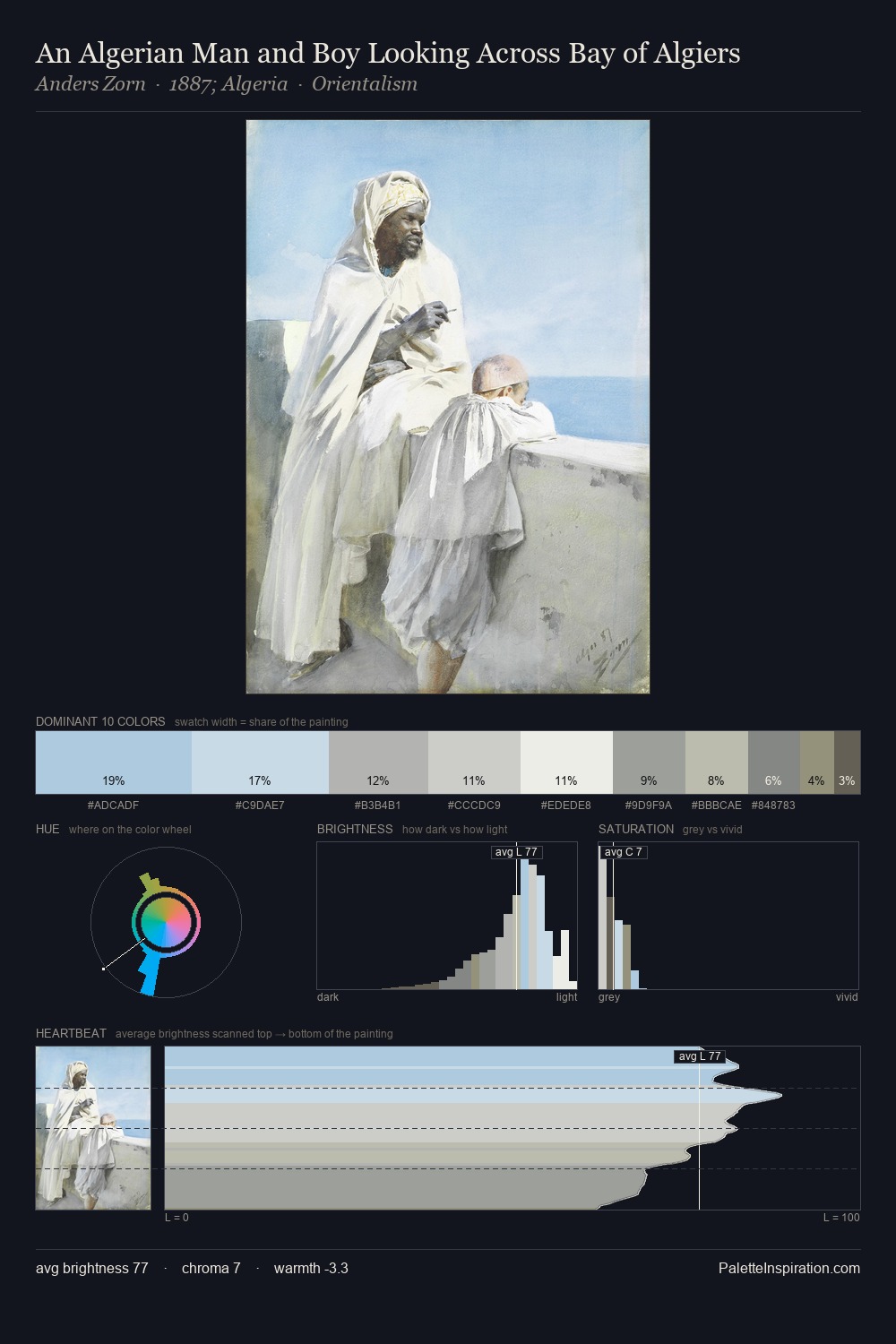Select the 3% dark brown swatch
Image resolution: width=896 pixels, height=1344 pixels.
click(847, 762)
